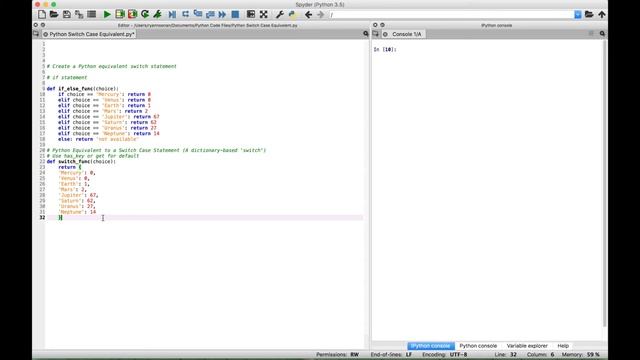Run the current cell
This screenshot has width=640, height=360.
click(x=120, y=15)
